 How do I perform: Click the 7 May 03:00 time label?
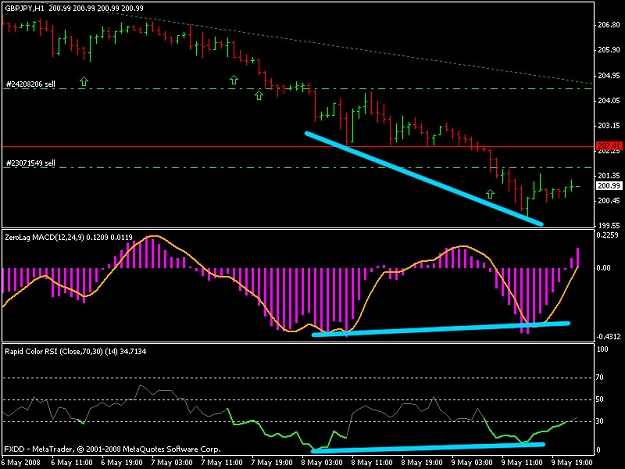pos(172,463)
